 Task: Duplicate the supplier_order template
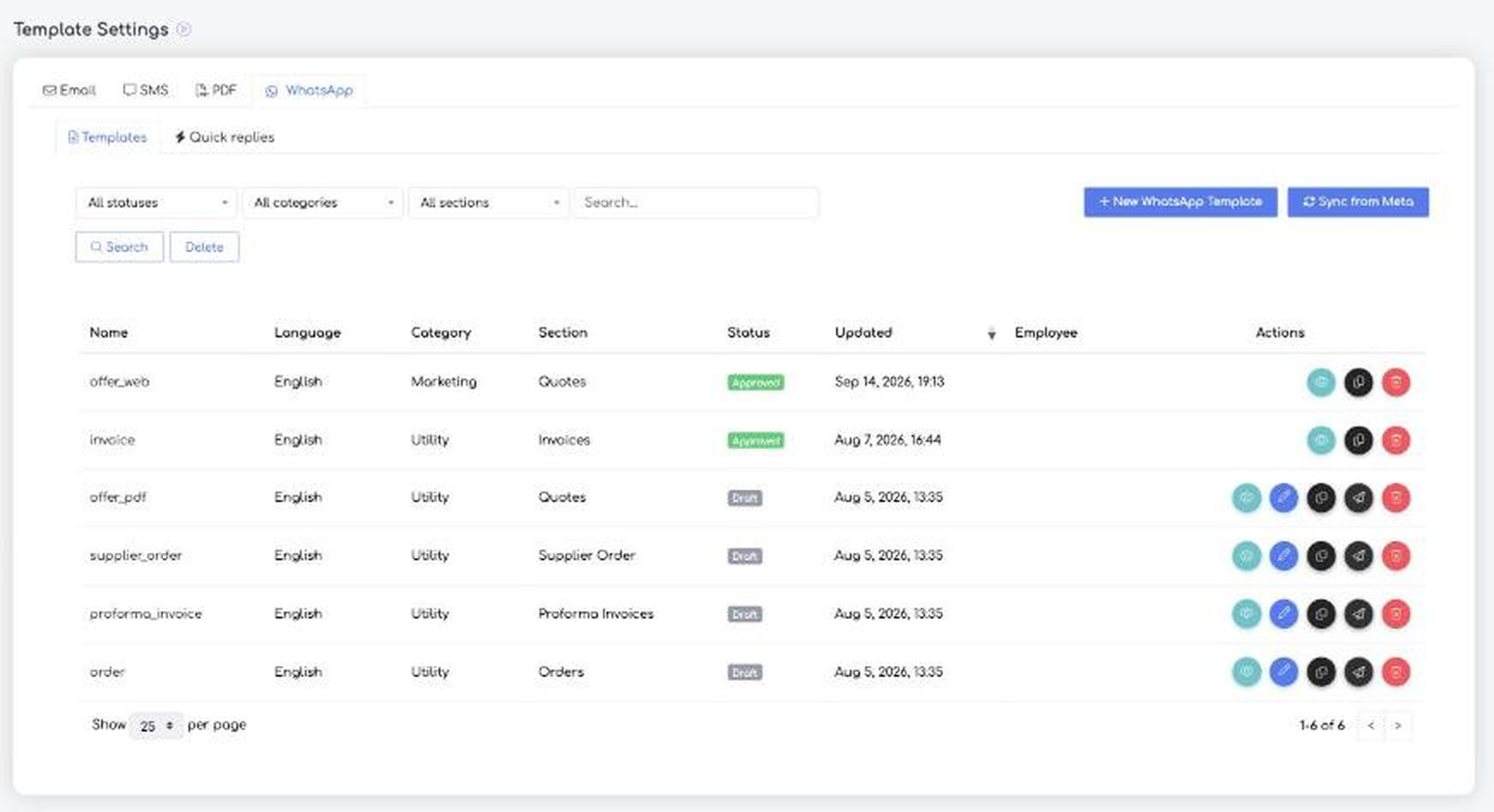1321,556
